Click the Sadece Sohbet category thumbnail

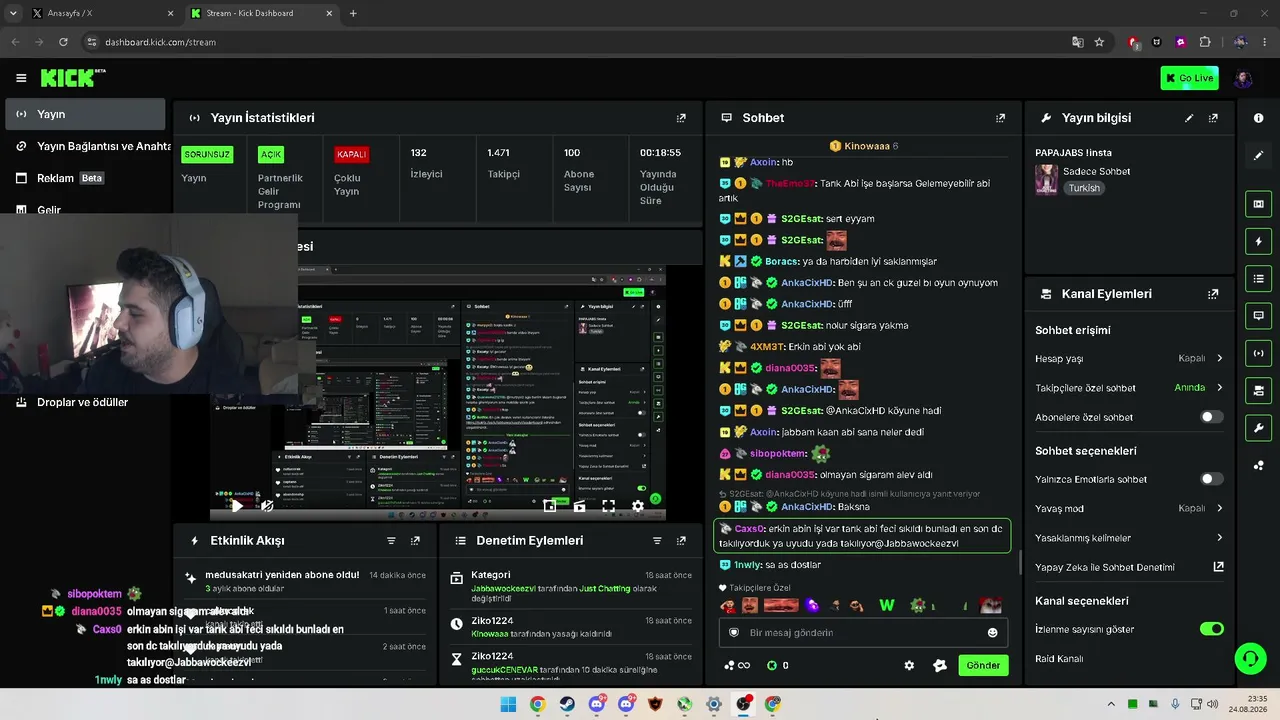pyautogui.click(x=1046, y=179)
